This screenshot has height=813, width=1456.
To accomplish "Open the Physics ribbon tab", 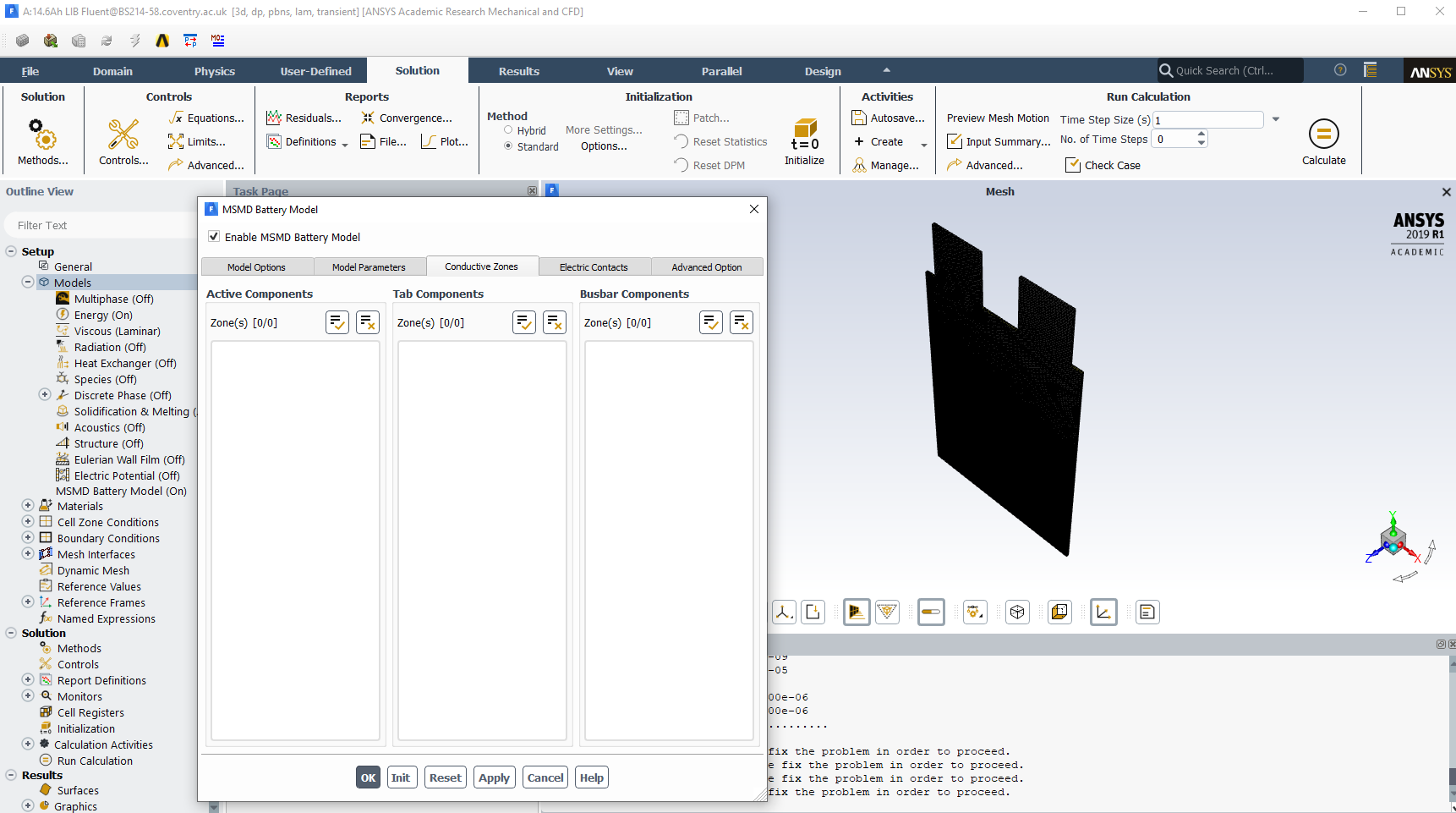I will click(215, 71).
